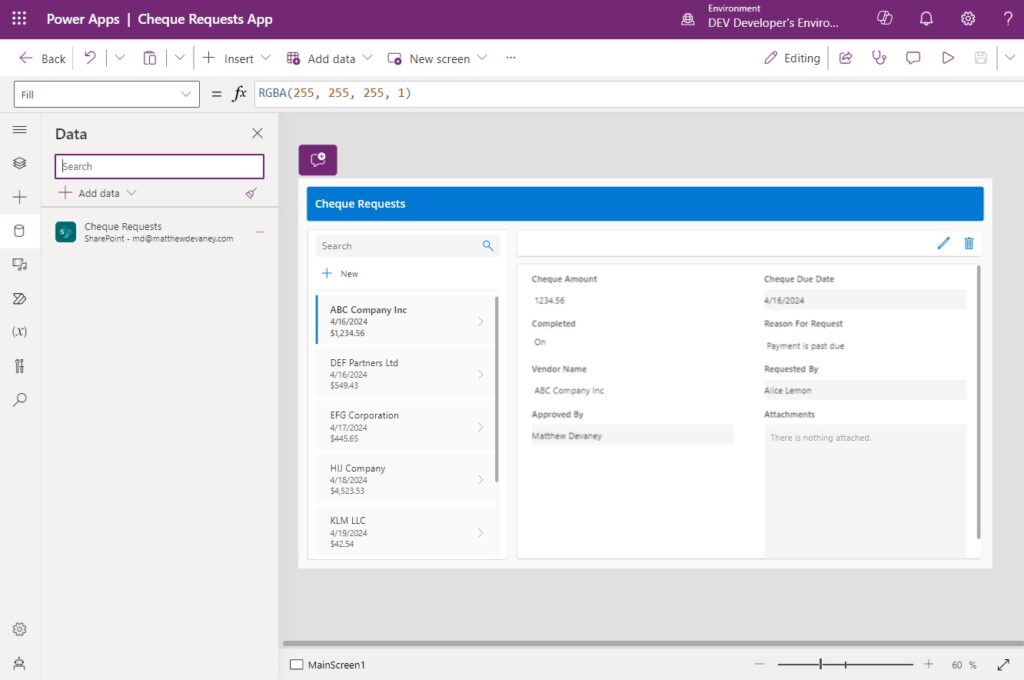Open the Variables pane
1024x680 pixels.
[x=18, y=331]
